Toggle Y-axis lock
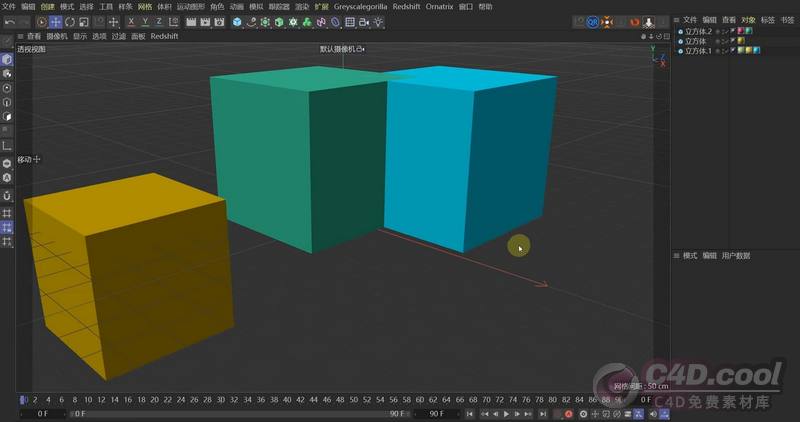This screenshot has height=422, width=800. [144, 22]
